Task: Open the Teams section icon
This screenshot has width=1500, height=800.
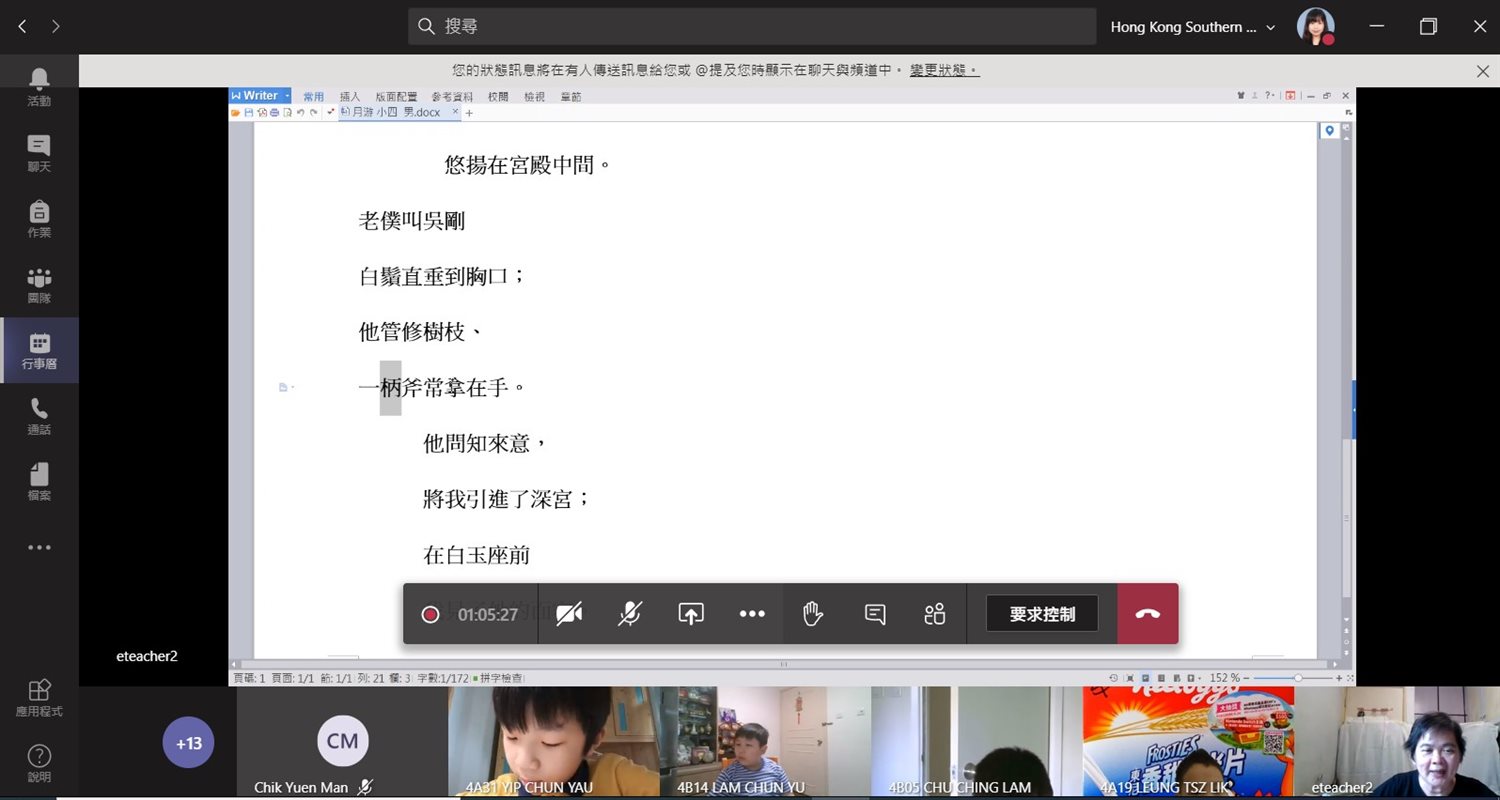Action: pyautogui.click(x=39, y=285)
